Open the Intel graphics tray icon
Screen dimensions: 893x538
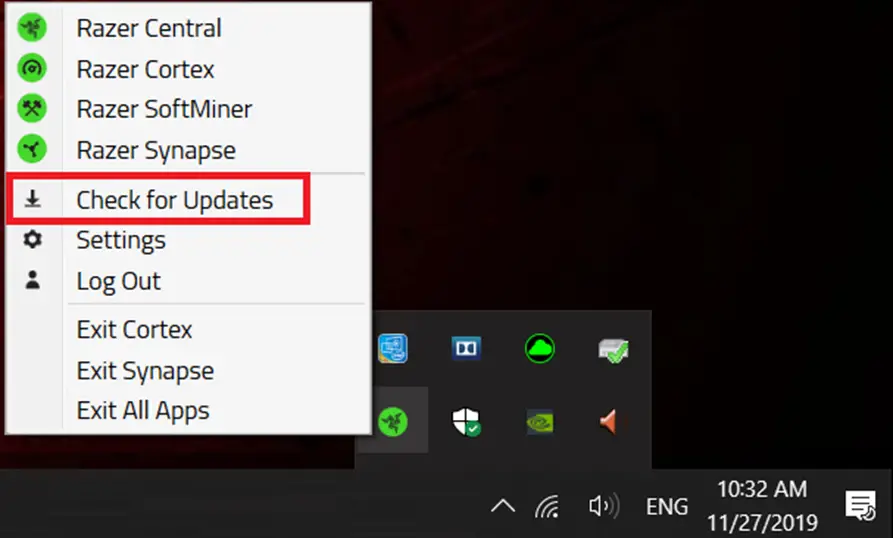pyautogui.click(x=393, y=348)
